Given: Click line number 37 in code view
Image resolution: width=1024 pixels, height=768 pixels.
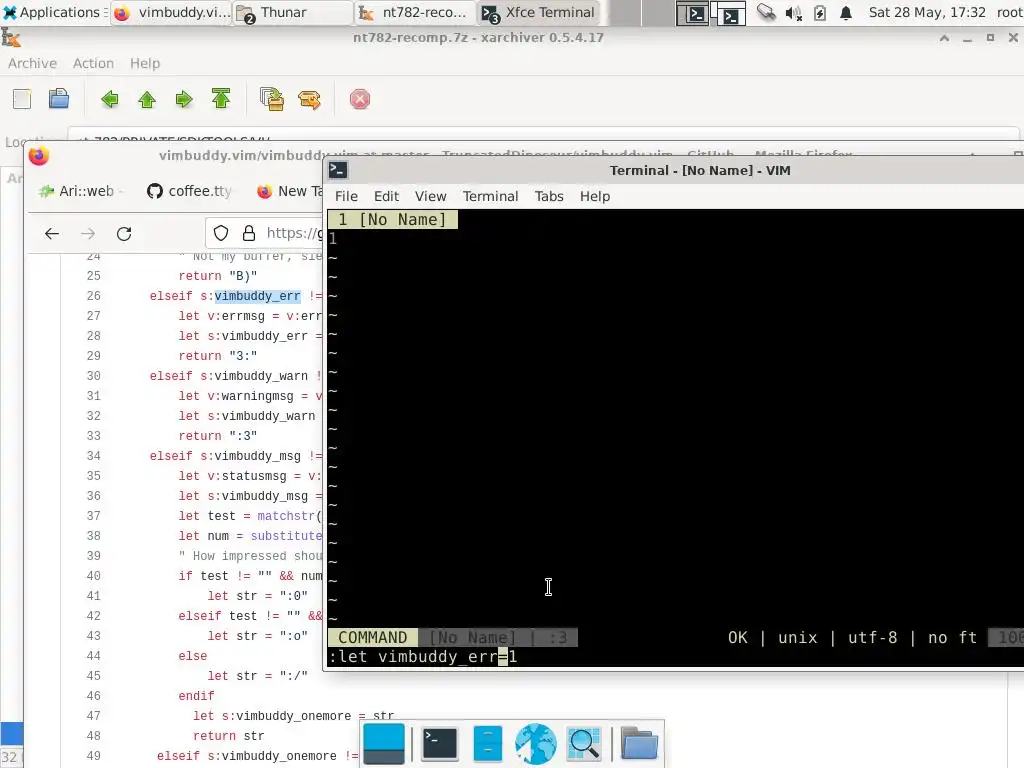Looking at the screenshot, I should pyautogui.click(x=93, y=516).
